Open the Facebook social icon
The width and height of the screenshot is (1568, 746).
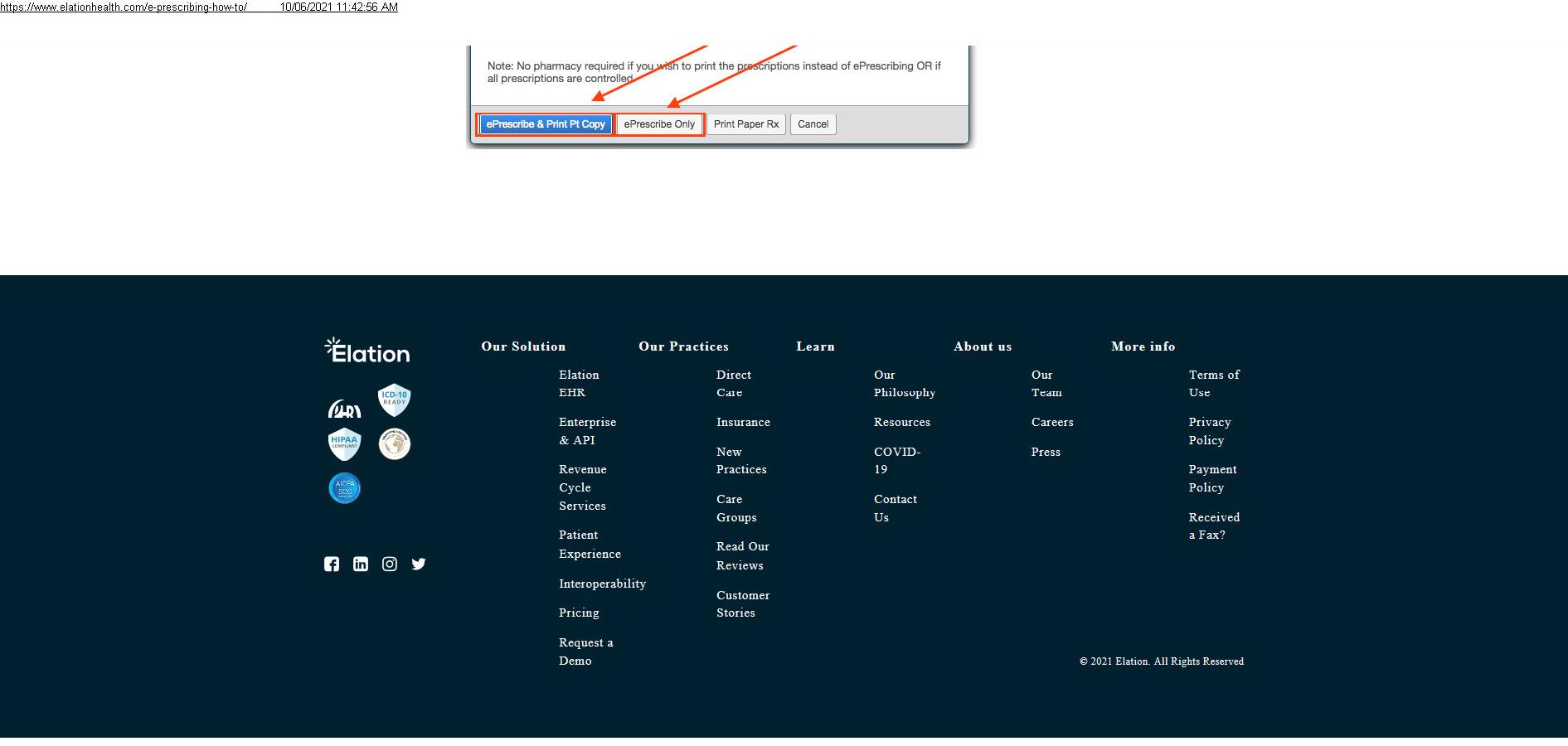(x=332, y=564)
